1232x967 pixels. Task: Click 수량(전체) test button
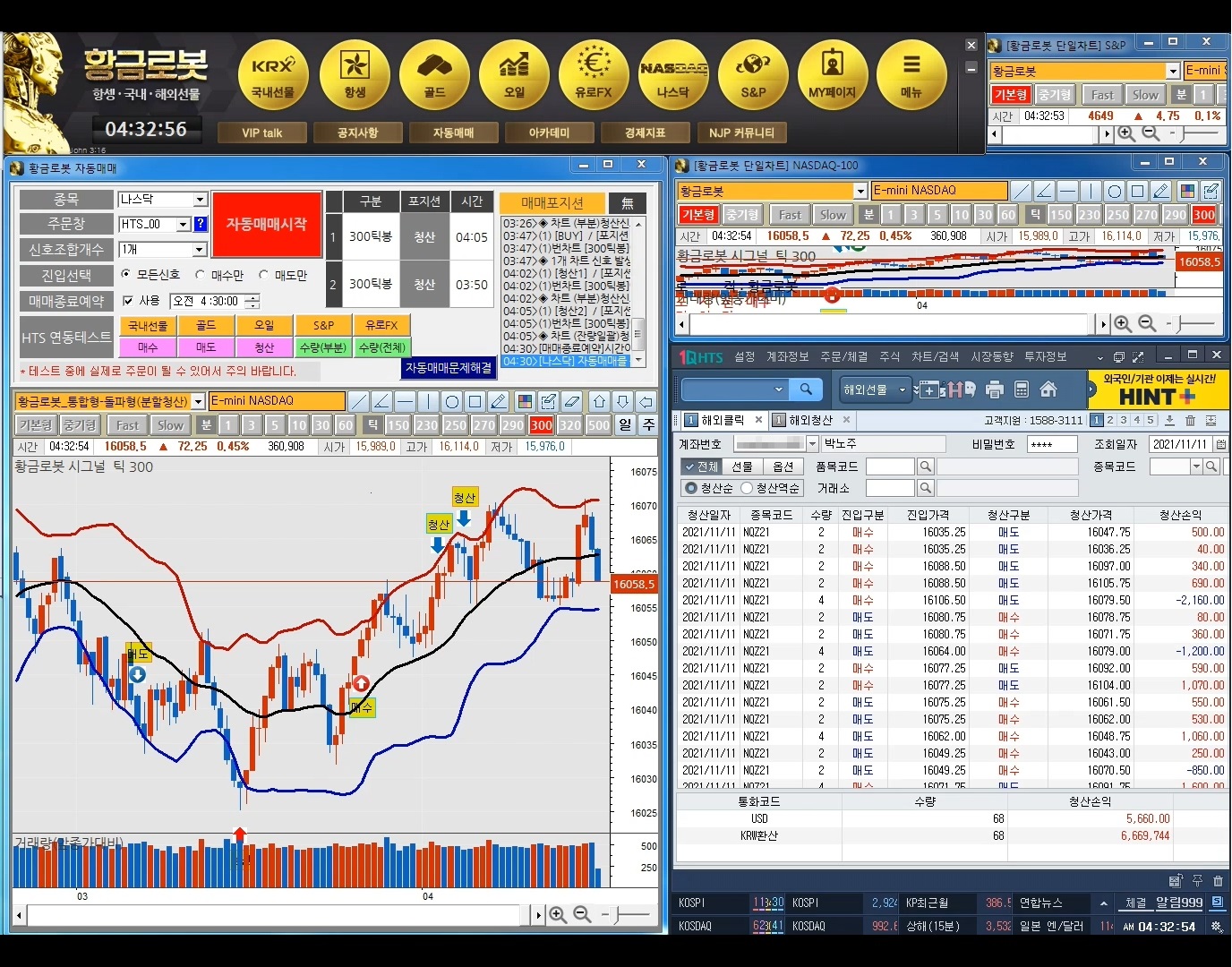(382, 347)
